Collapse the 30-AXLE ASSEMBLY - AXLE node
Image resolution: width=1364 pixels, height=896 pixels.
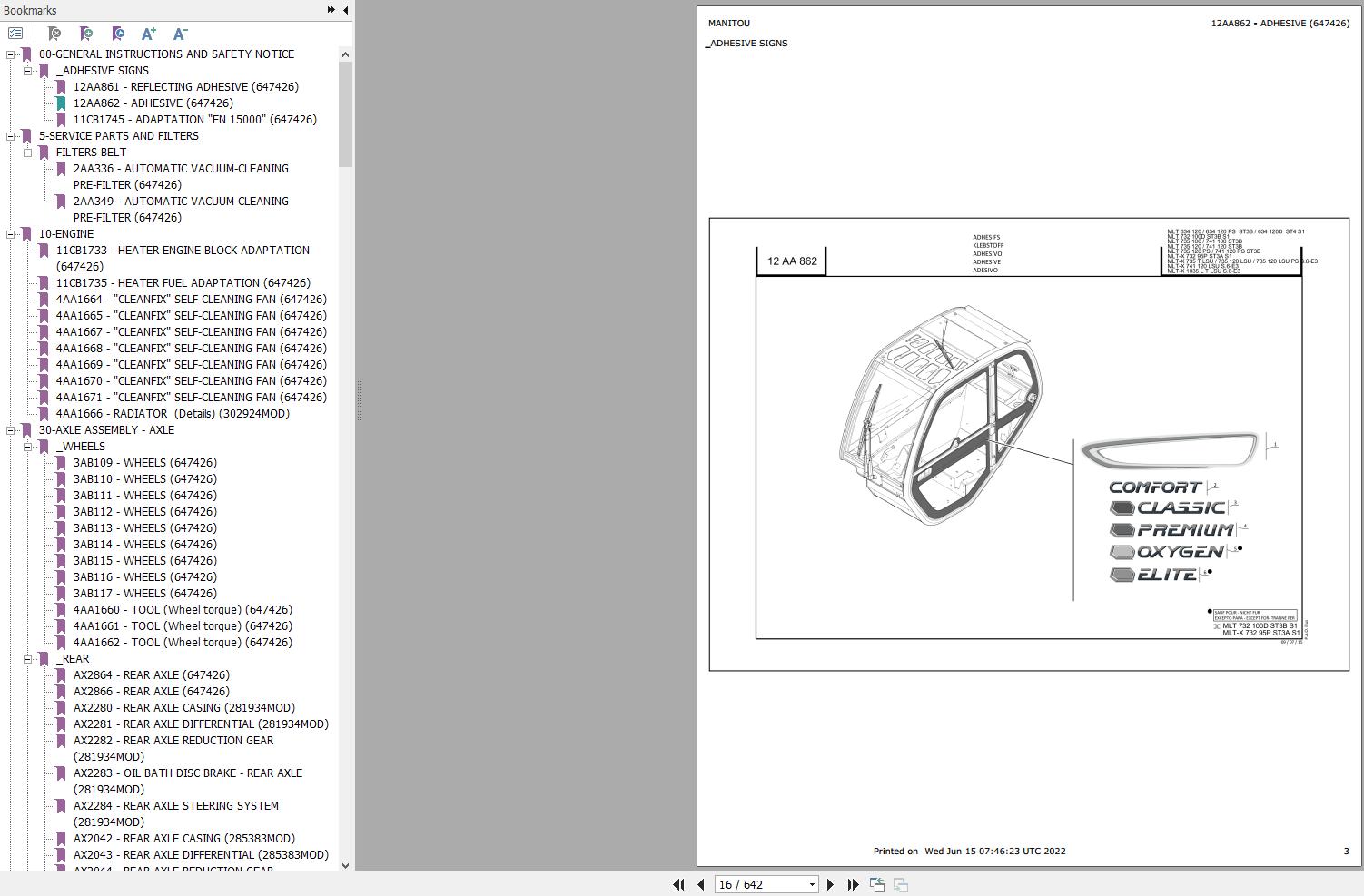[10, 429]
